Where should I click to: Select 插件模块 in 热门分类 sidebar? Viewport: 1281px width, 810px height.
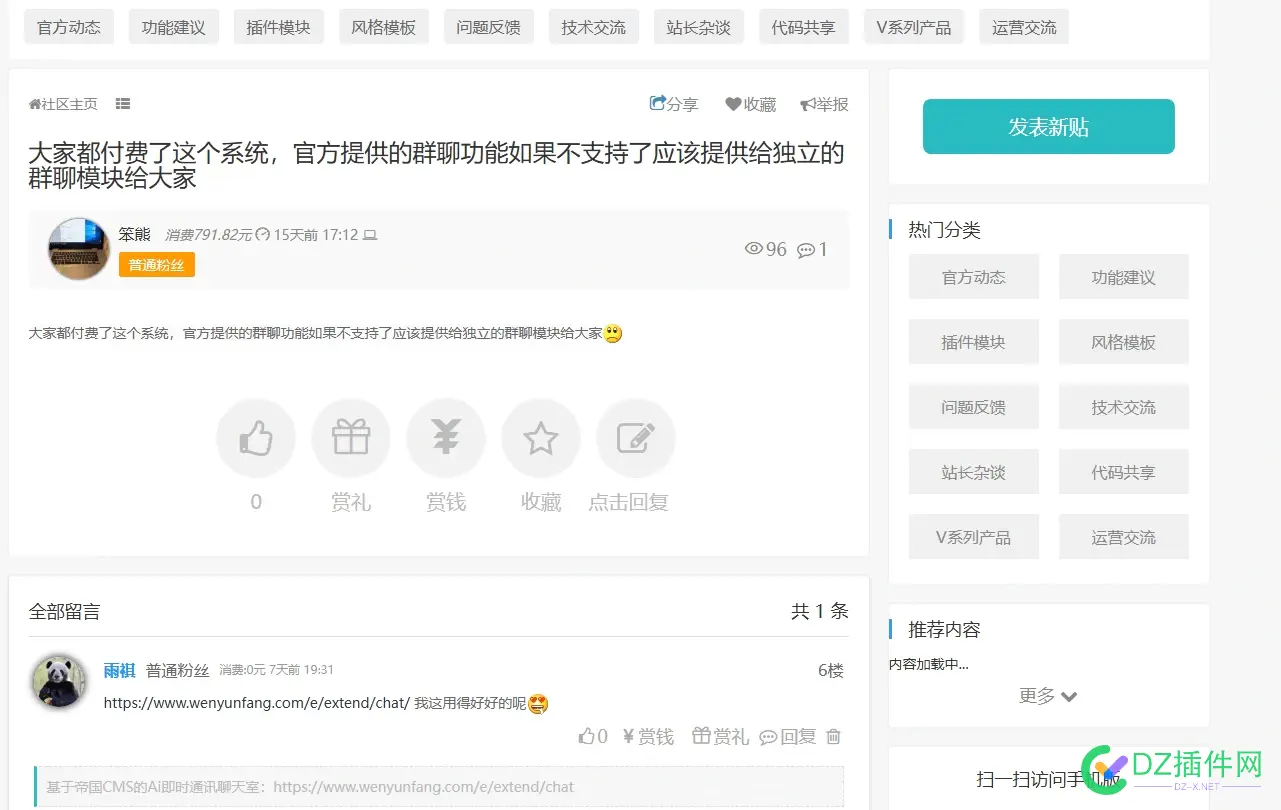coord(974,342)
